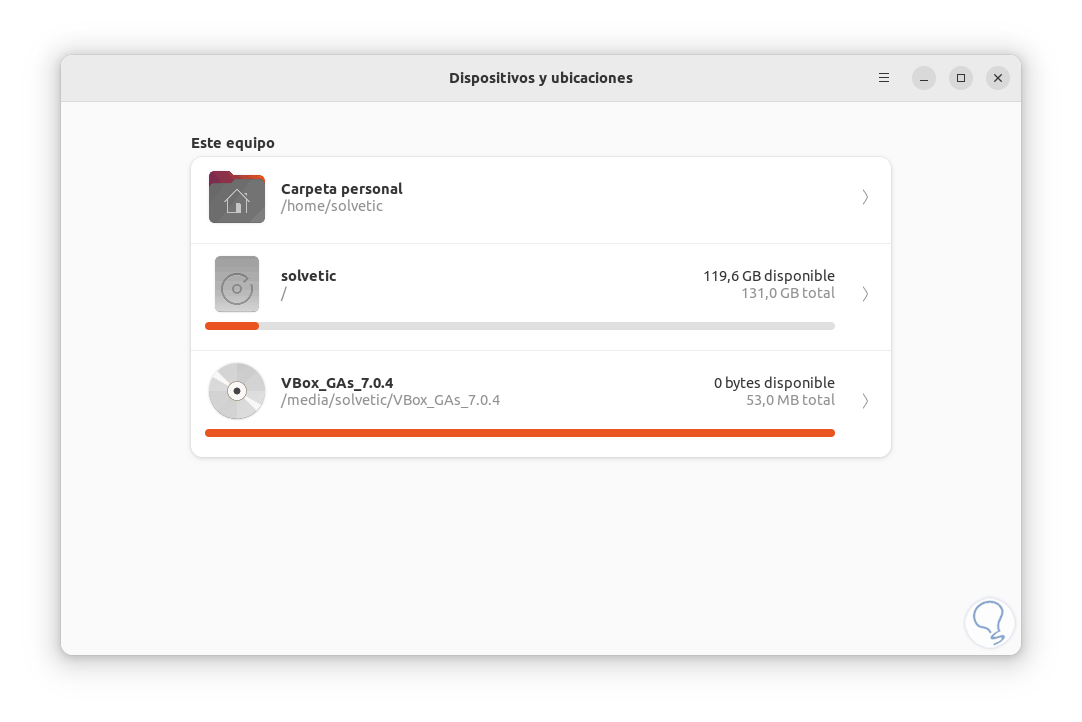Expand the solvetic disk row chevron
Screen dimensions: 1082x722
(x=865, y=294)
